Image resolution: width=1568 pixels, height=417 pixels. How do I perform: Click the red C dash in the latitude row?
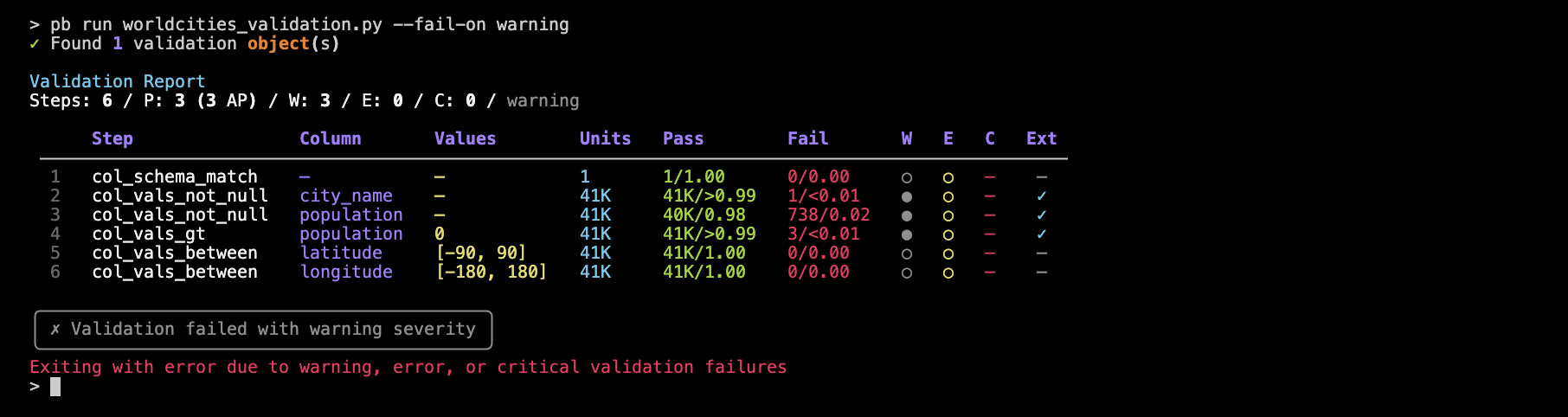click(x=990, y=253)
